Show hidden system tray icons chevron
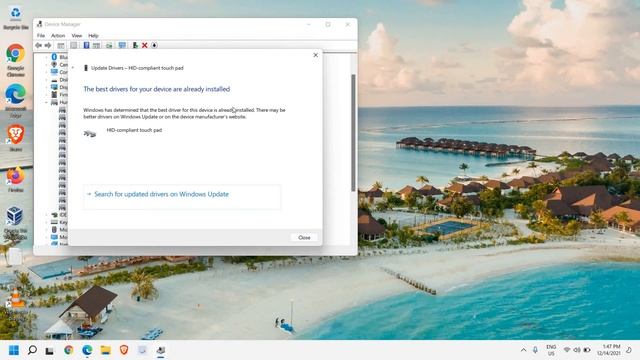 tap(523, 350)
